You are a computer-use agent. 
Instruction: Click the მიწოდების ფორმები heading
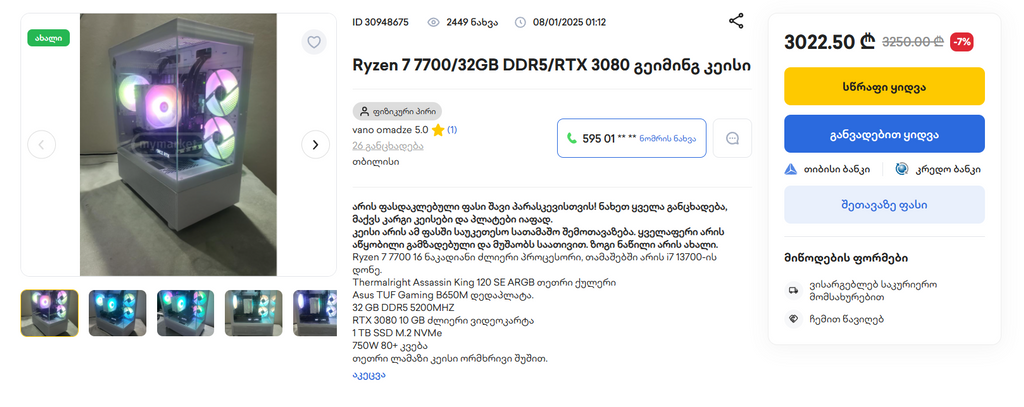coord(846,258)
